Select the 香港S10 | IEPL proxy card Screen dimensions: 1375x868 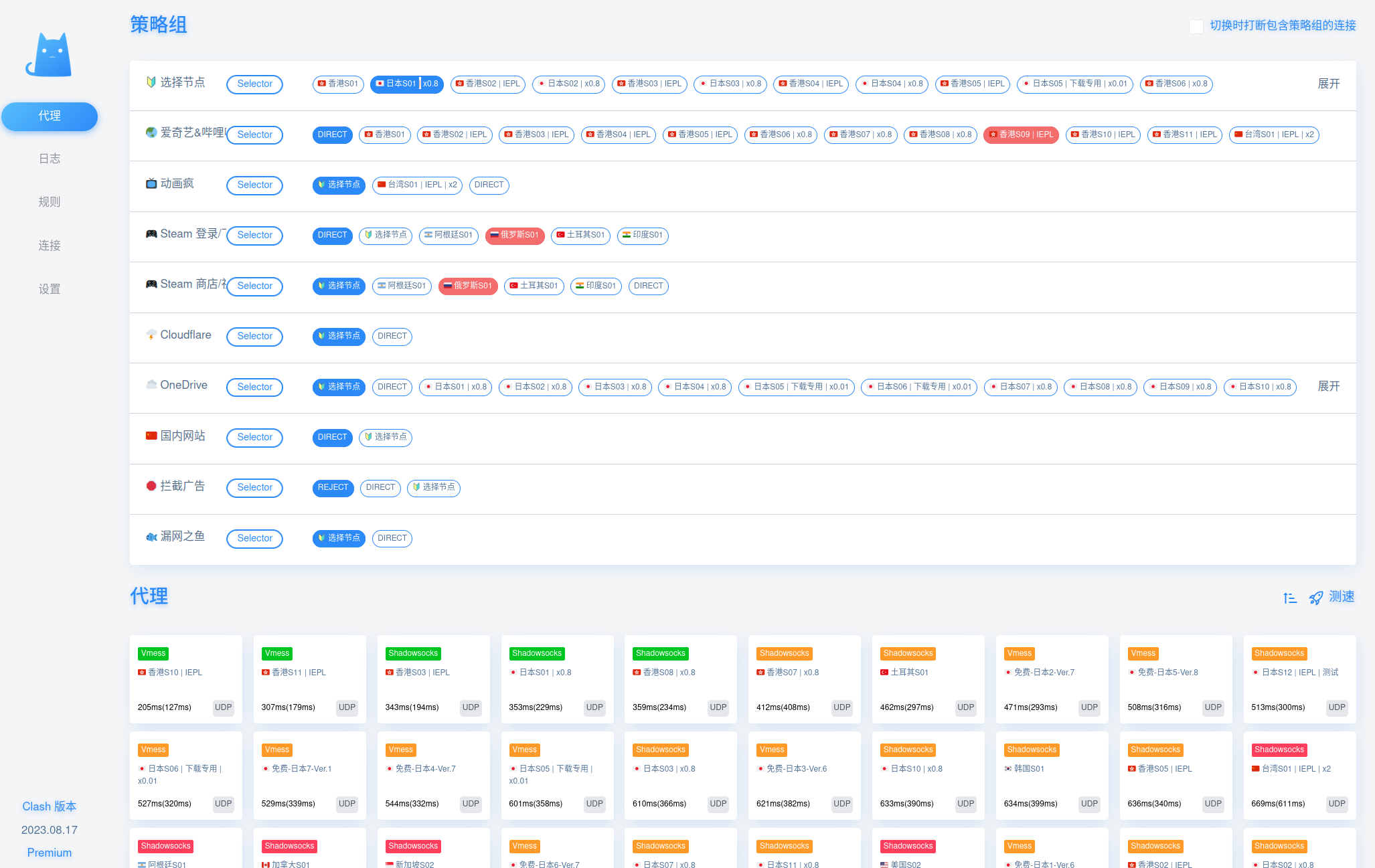[x=185, y=679]
